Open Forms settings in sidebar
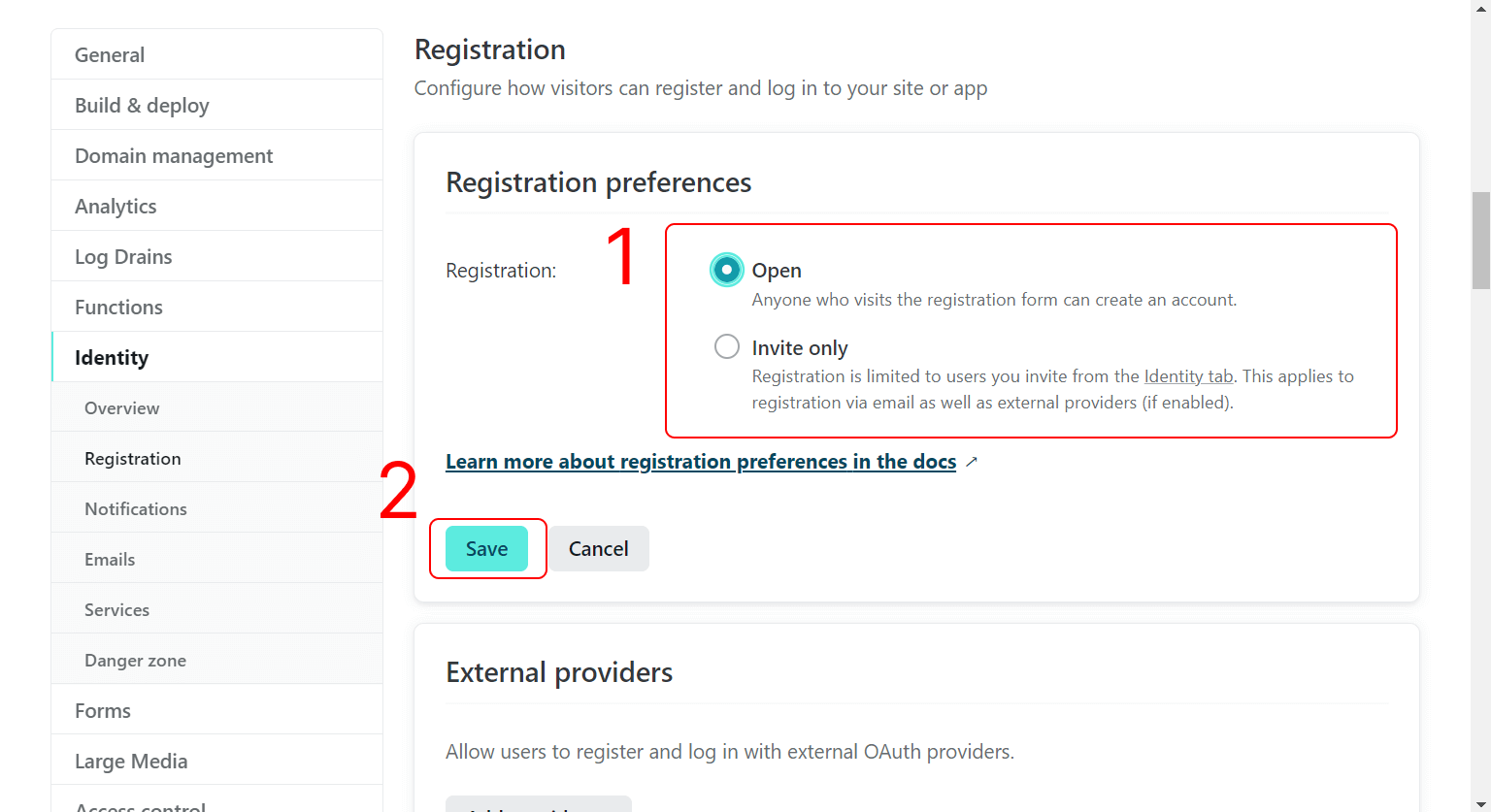 (x=103, y=711)
